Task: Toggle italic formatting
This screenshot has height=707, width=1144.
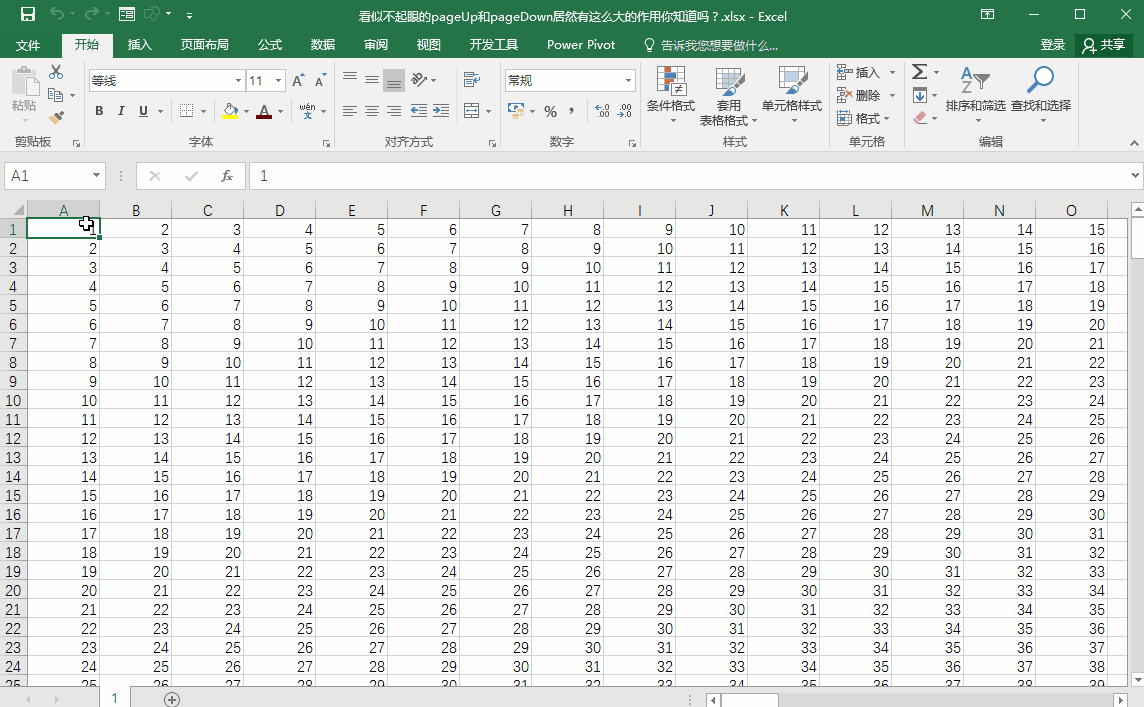Action: pos(121,111)
